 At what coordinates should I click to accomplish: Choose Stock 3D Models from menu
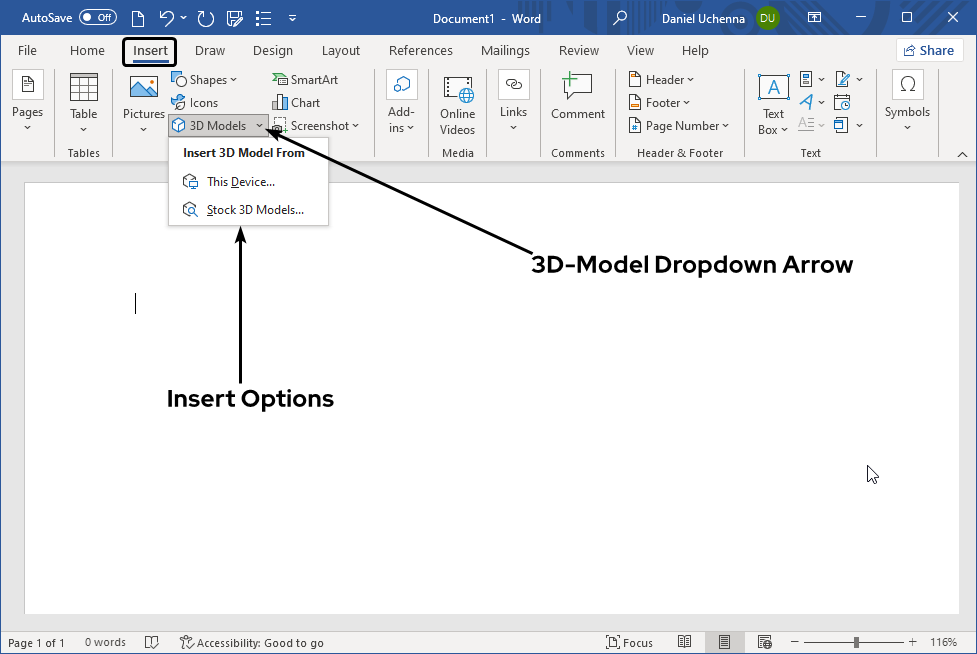pyautogui.click(x=254, y=210)
